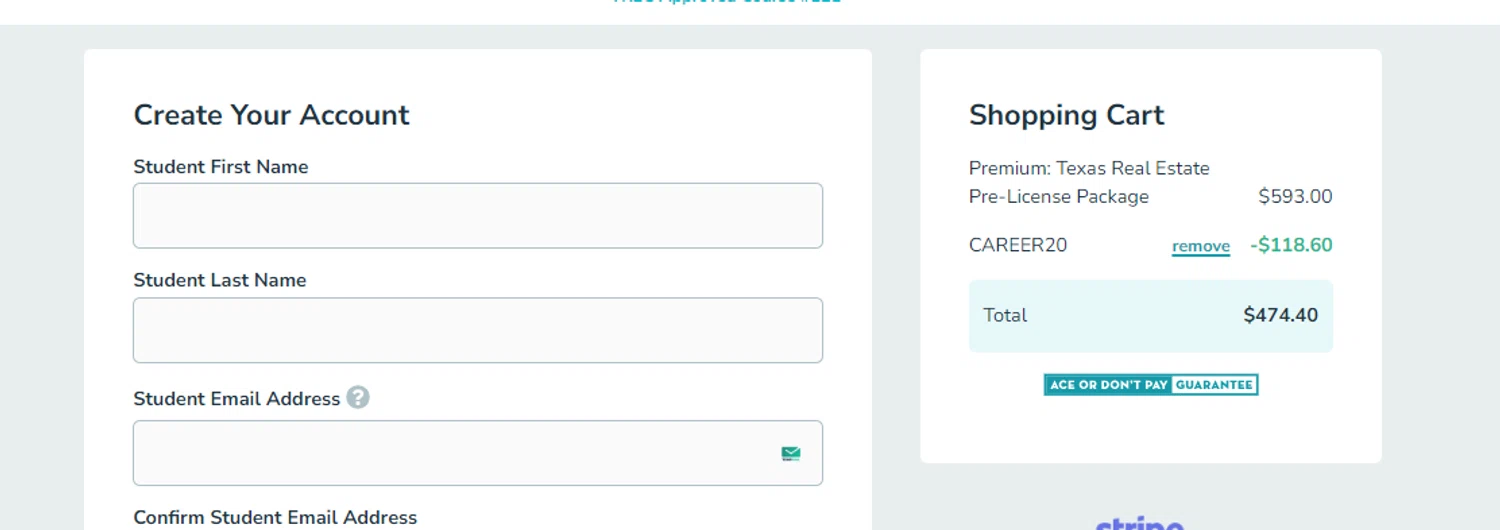Viewport: 1500px width, 530px height.
Task: Click the Shopping Cart heading
Action: click(x=1067, y=115)
